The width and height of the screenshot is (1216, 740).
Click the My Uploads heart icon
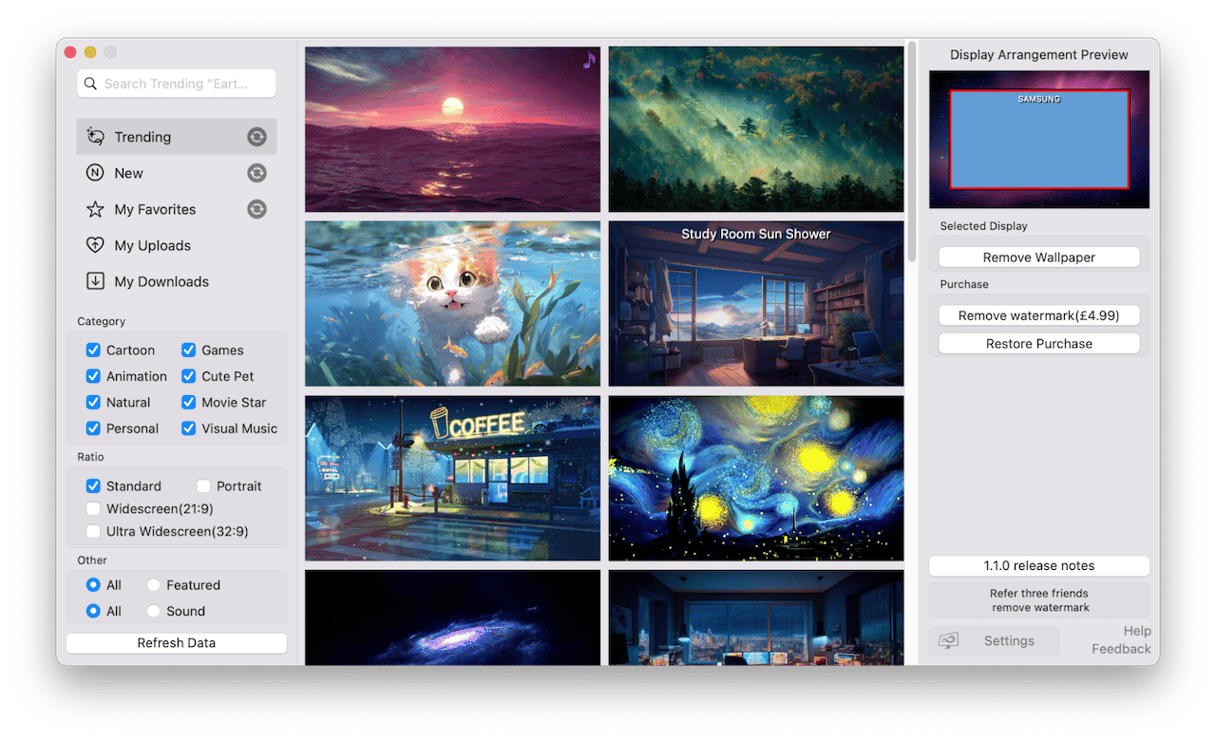pos(95,245)
